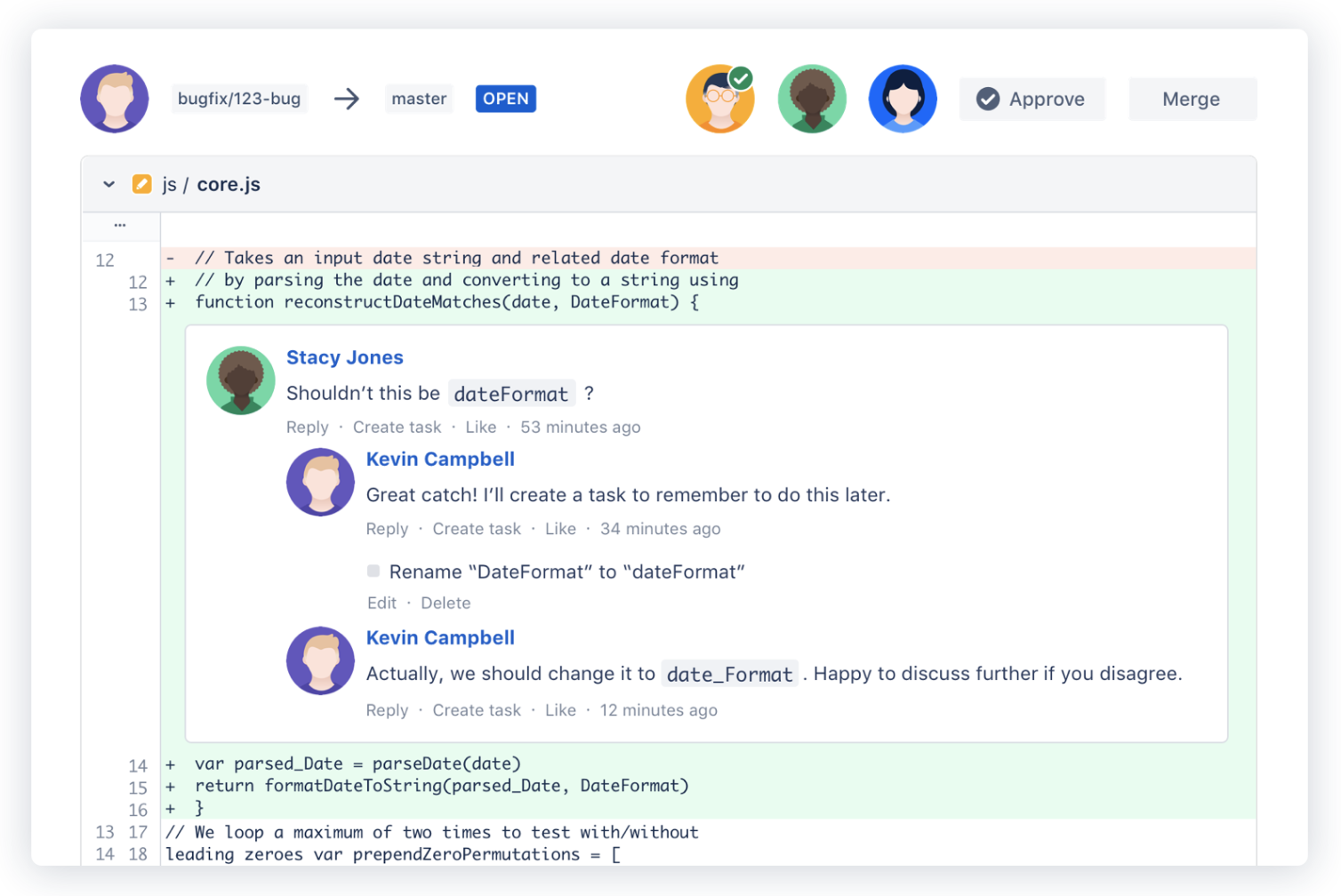Edit the Rename DateFormat task

point(381,604)
